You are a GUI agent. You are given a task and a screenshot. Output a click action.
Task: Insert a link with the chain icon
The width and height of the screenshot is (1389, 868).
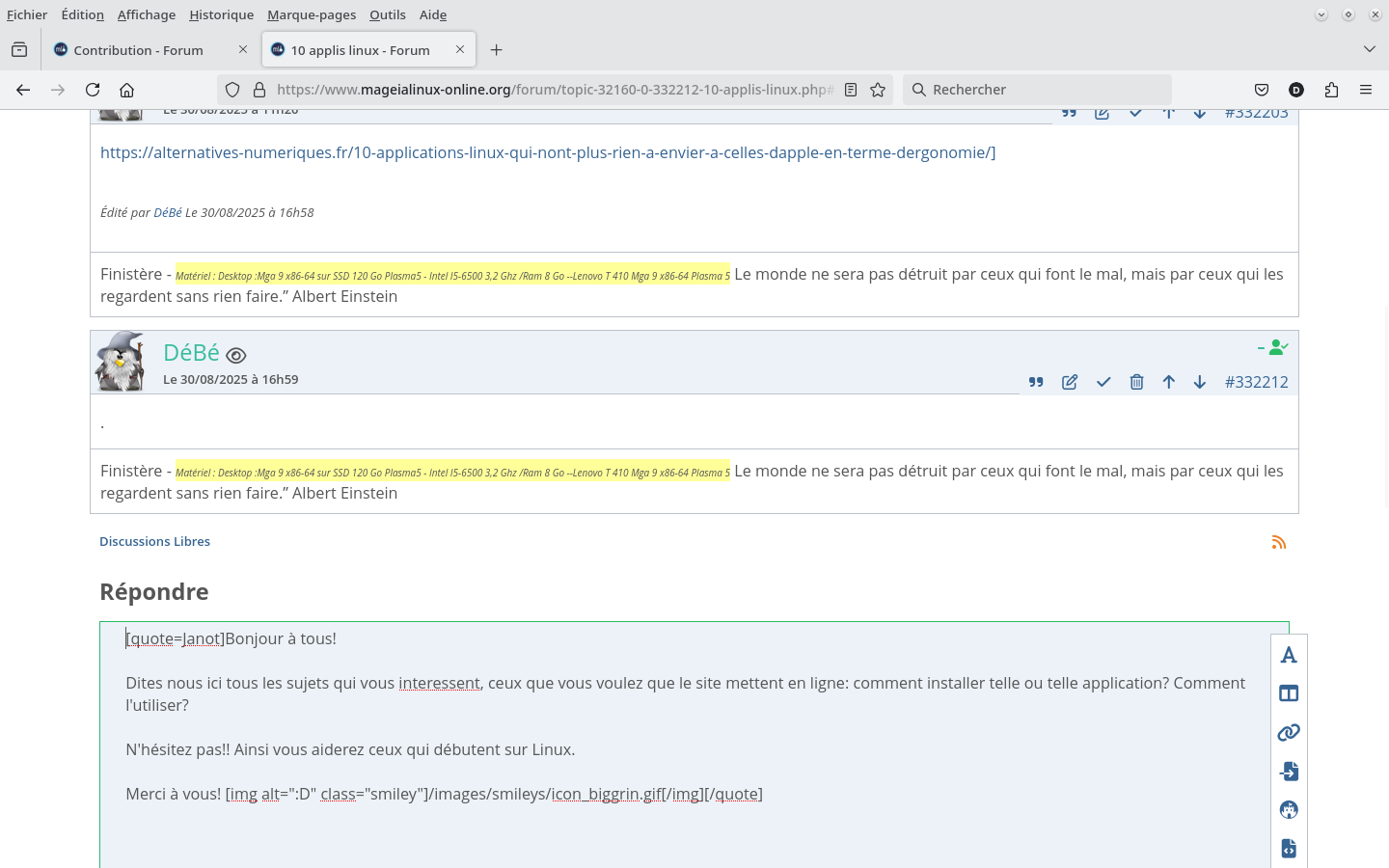tap(1289, 733)
